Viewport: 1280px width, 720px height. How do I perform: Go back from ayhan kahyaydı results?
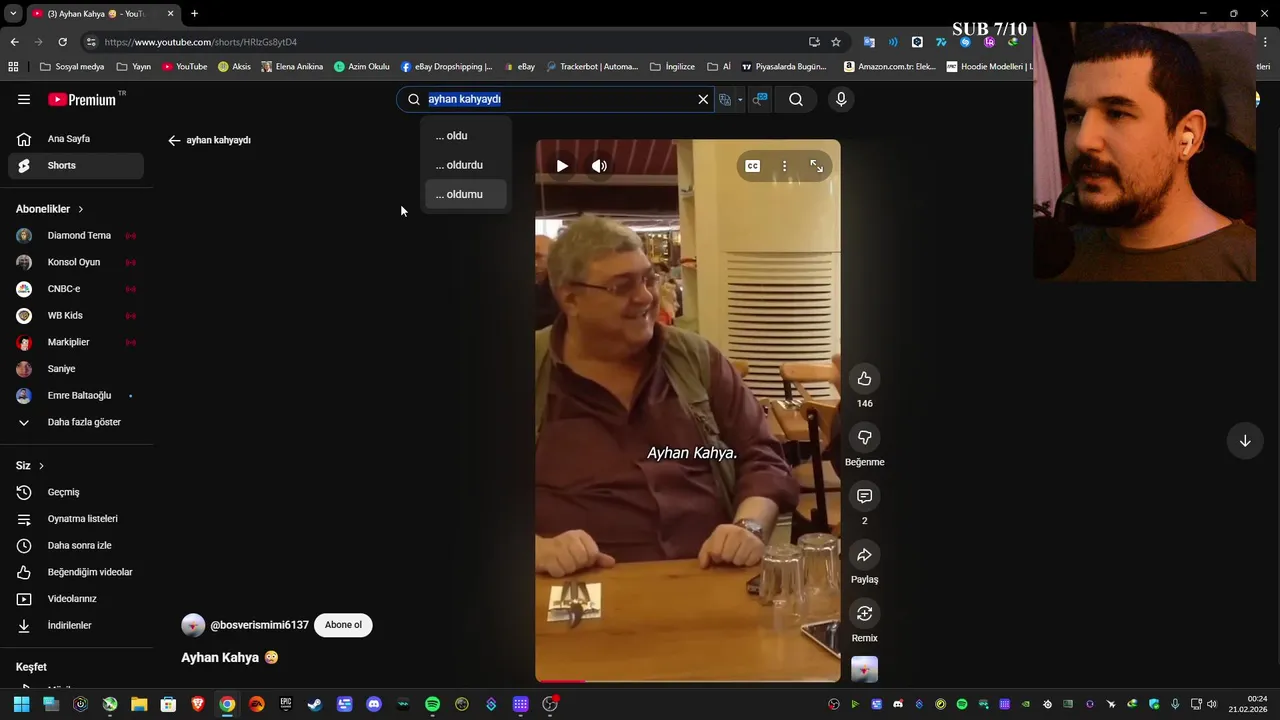point(174,140)
